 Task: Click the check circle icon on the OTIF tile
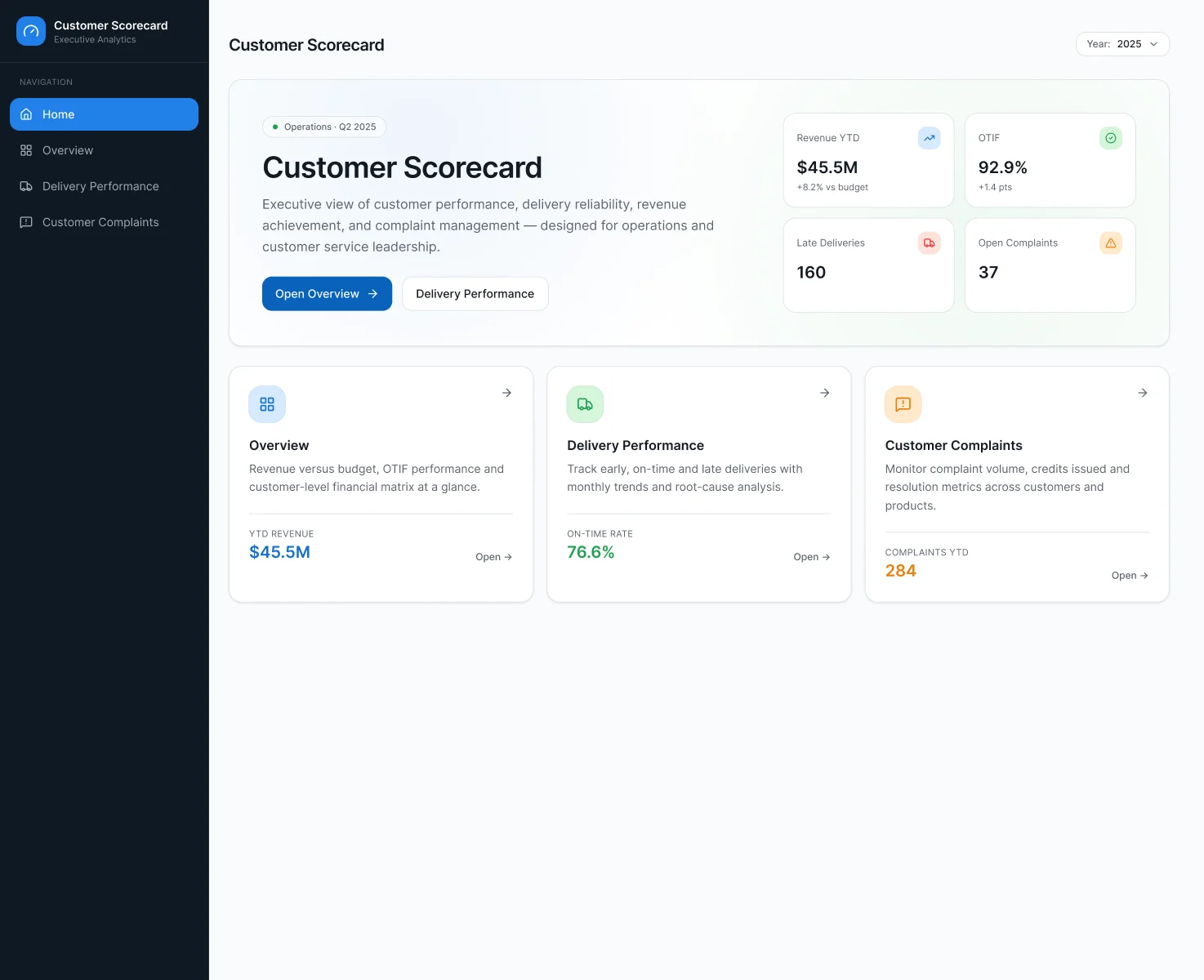coord(1110,138)
